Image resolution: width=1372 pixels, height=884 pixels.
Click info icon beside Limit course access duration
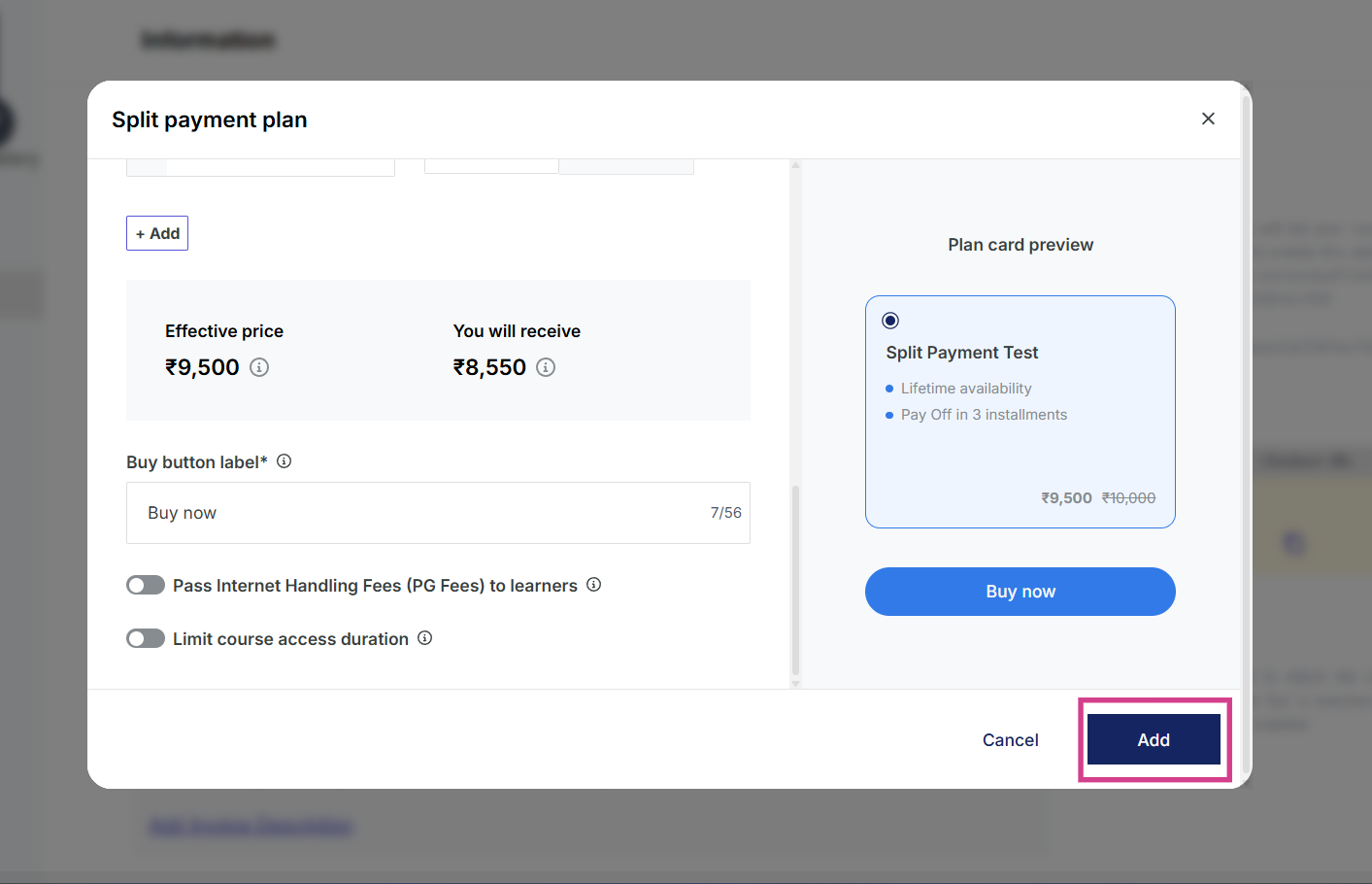coord(425,638)
